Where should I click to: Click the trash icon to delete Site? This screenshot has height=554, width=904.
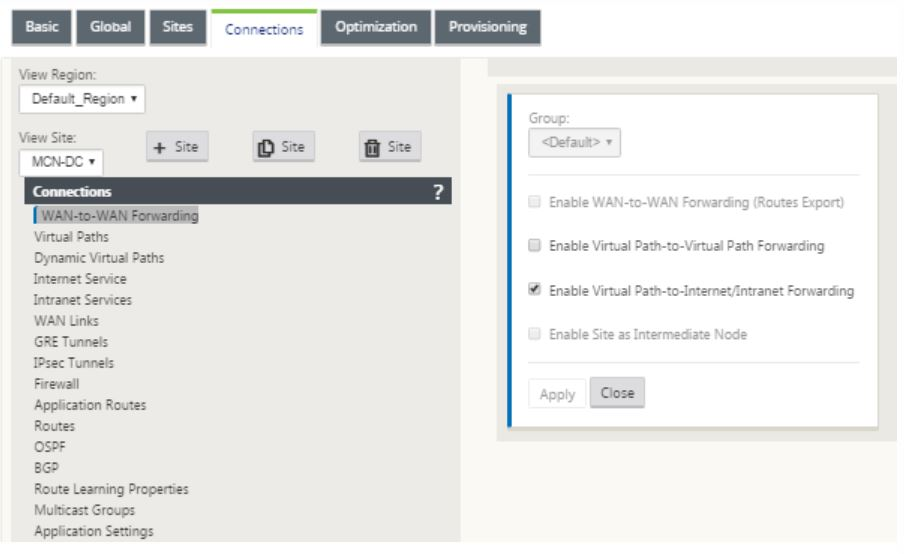click(372, 148)
